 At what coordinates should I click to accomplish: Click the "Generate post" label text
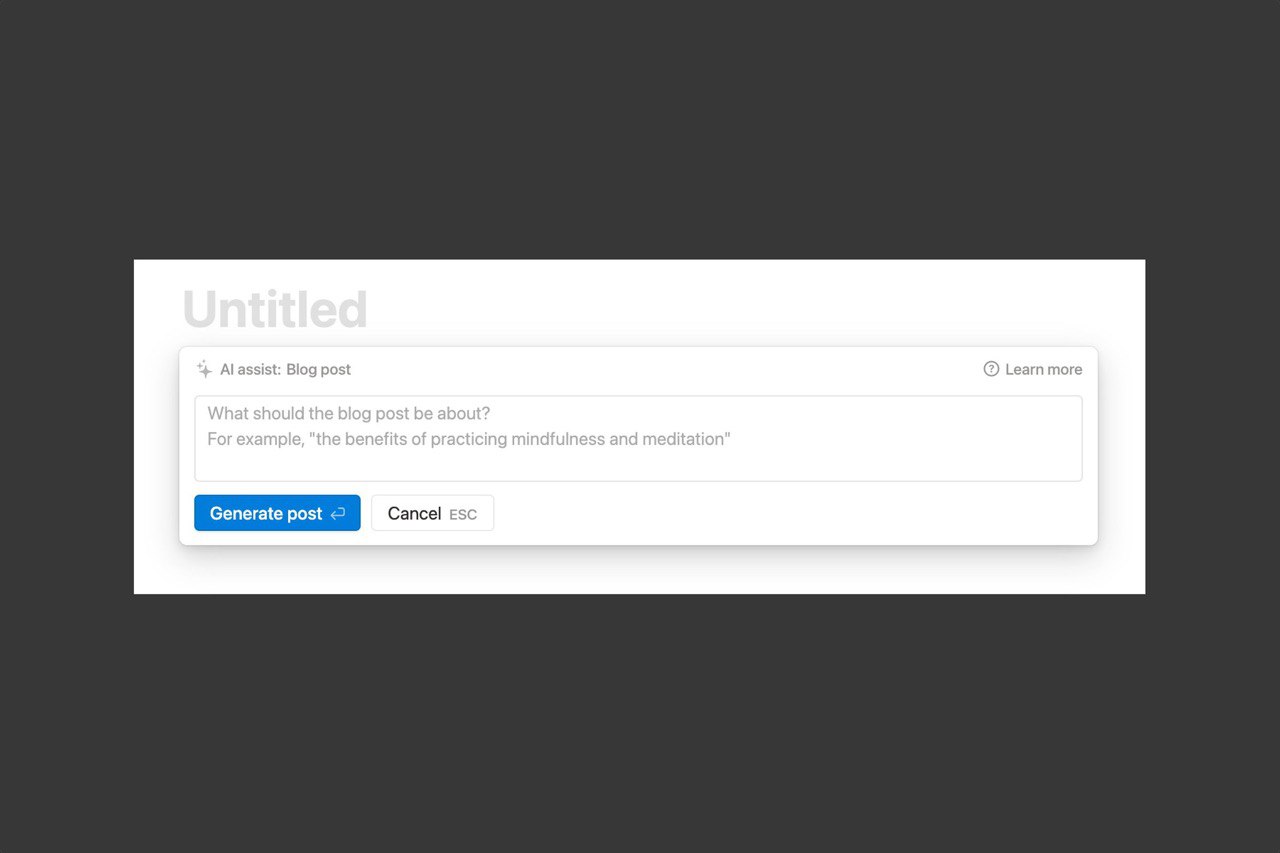(266, 514)
